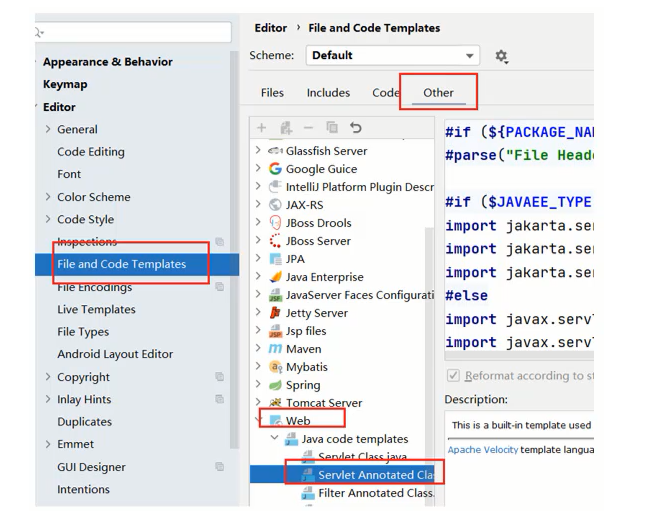Click the settings search field
The width and height of the screenshot is (647, 518).
(133, 32)
